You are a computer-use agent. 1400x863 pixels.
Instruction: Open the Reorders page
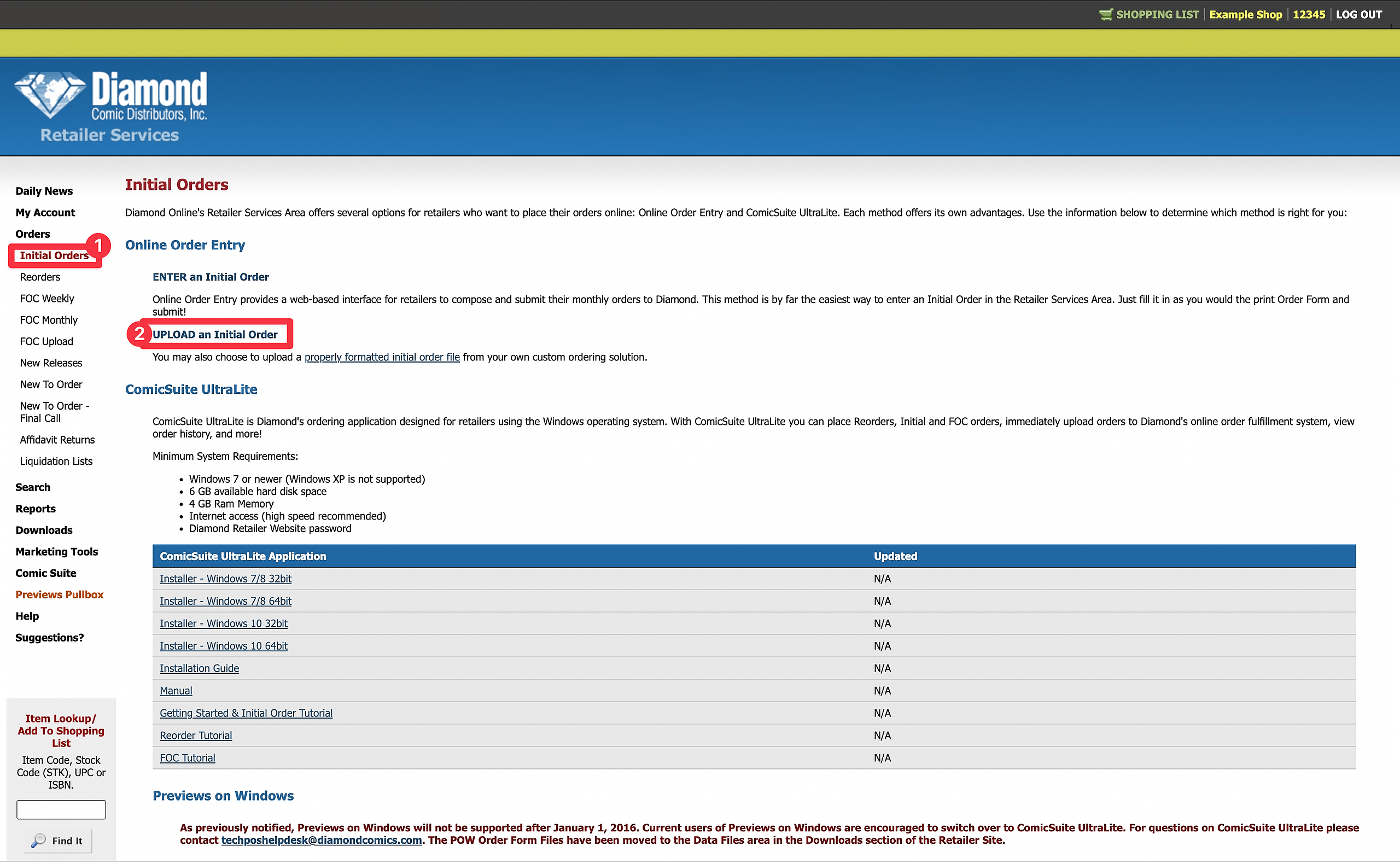click(40, 277)
